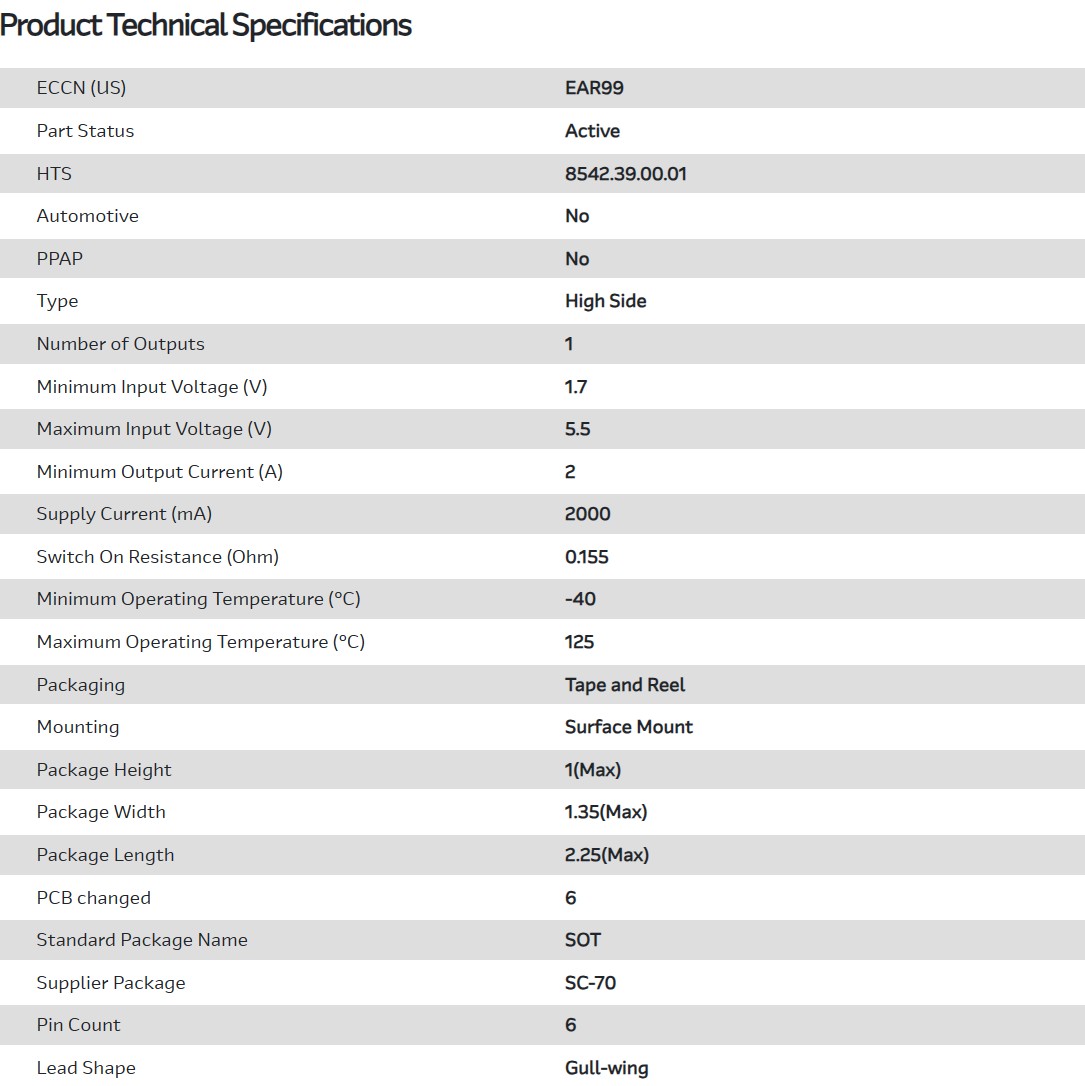Viewport: 1085px width, 1086px height.
Task: Click the Active part status value
Action: (x=592, y=131)
